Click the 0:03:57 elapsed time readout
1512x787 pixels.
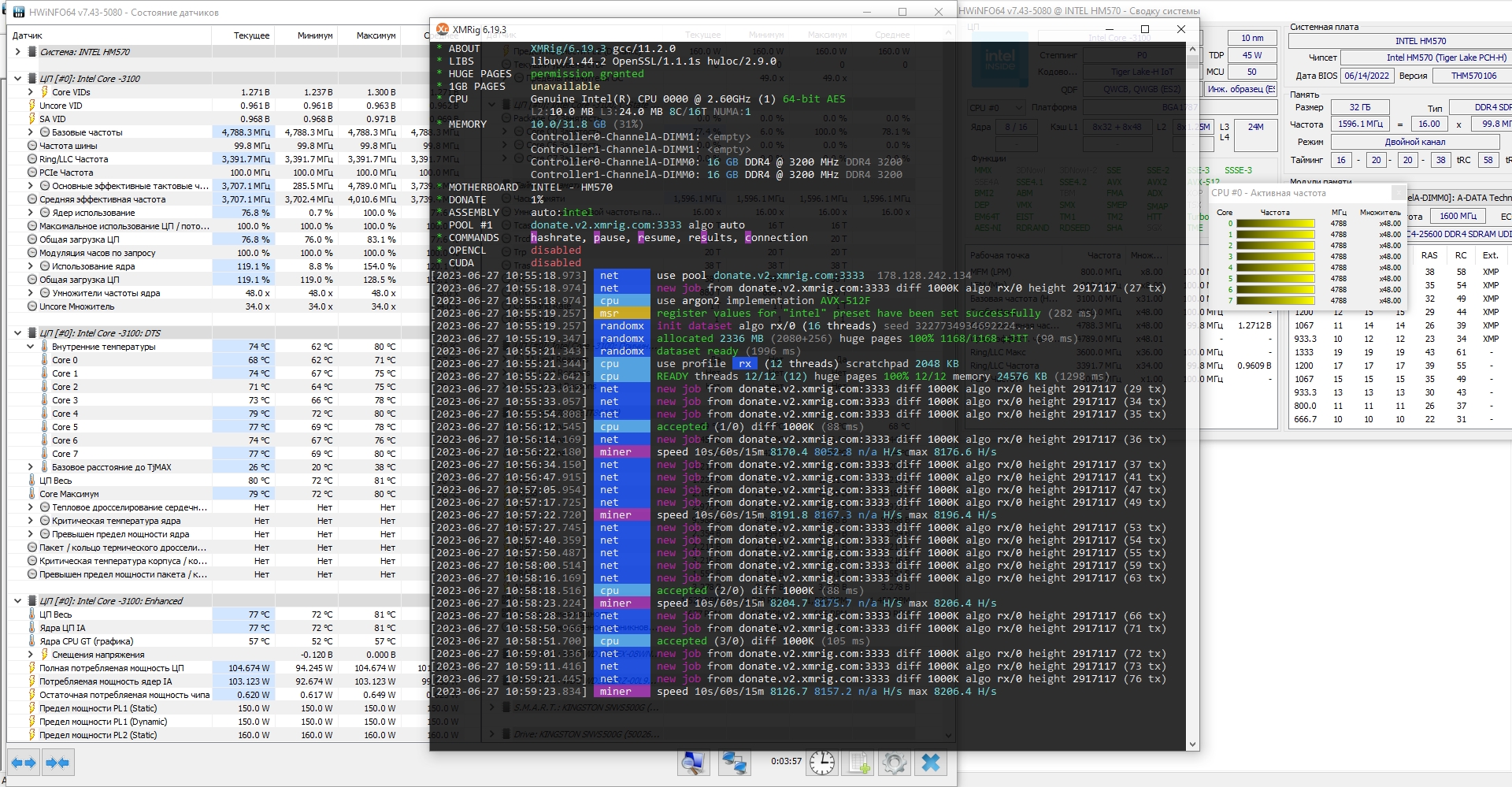coord(786,762)
